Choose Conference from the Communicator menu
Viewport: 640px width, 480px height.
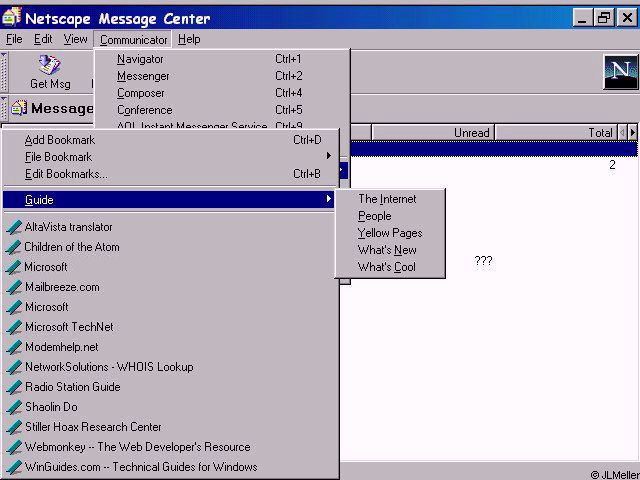click(222, 110)
